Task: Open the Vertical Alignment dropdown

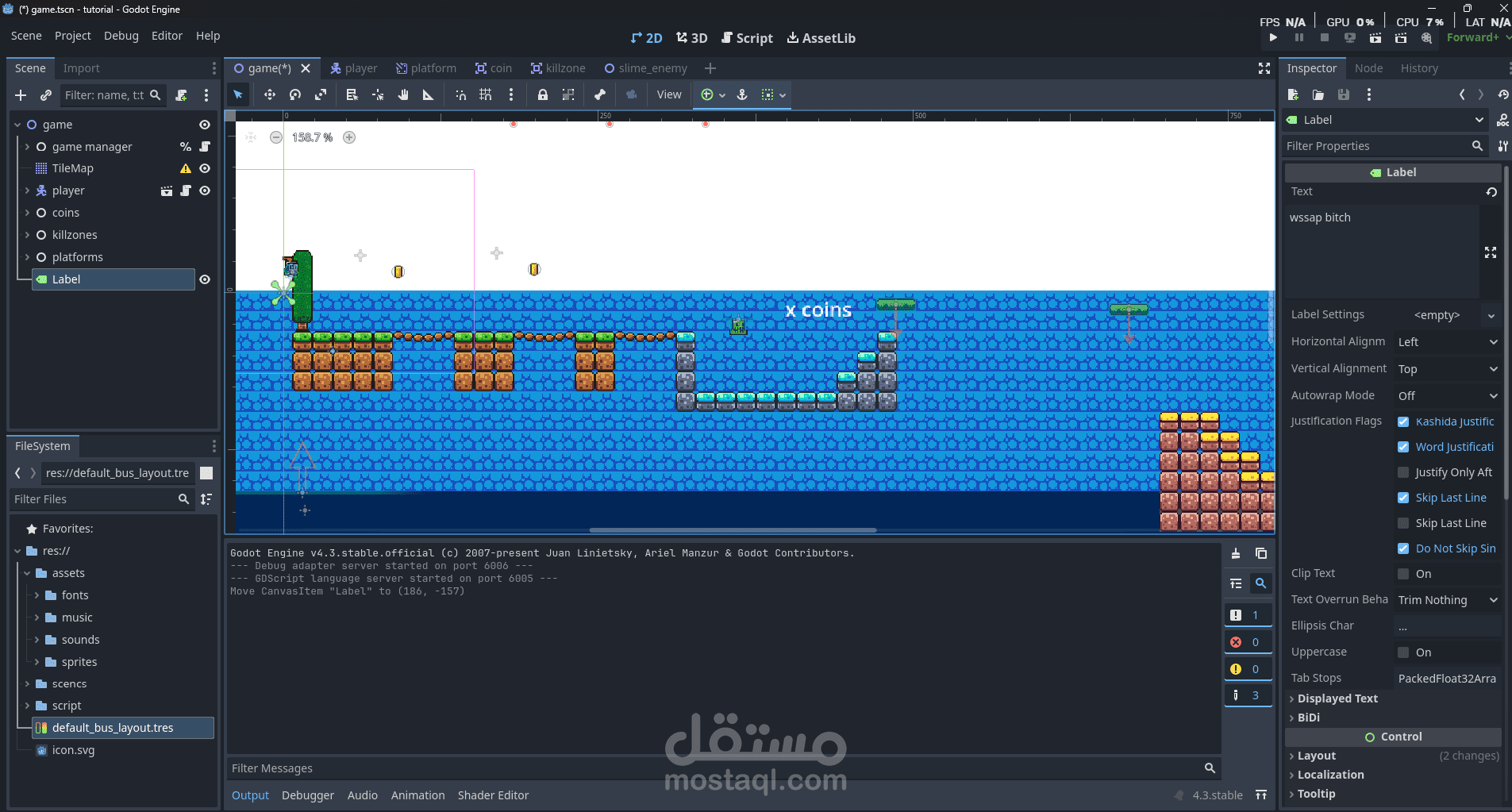Action: pyautogui.click(x=1446, y=368)
